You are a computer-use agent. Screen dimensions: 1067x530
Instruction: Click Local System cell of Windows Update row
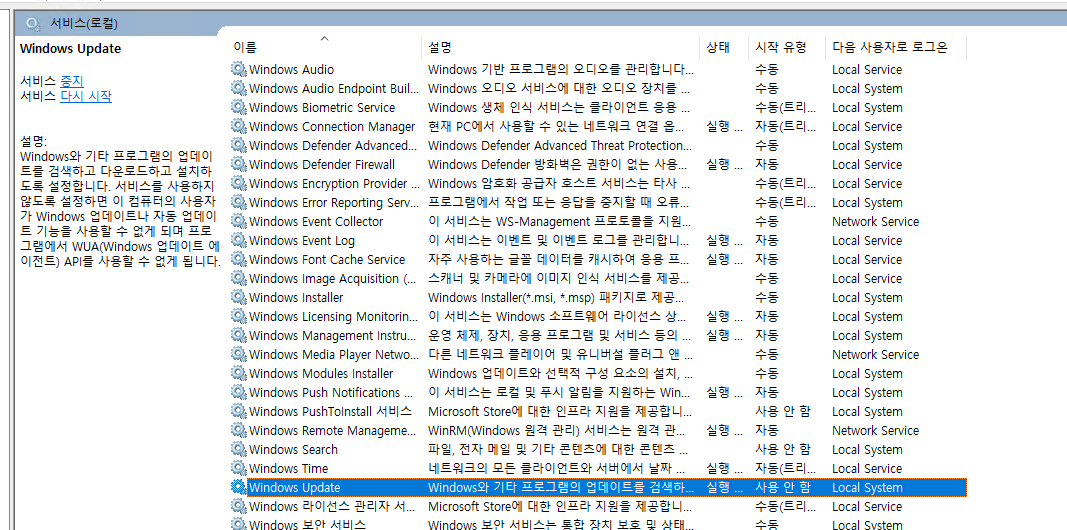point(867,488)
